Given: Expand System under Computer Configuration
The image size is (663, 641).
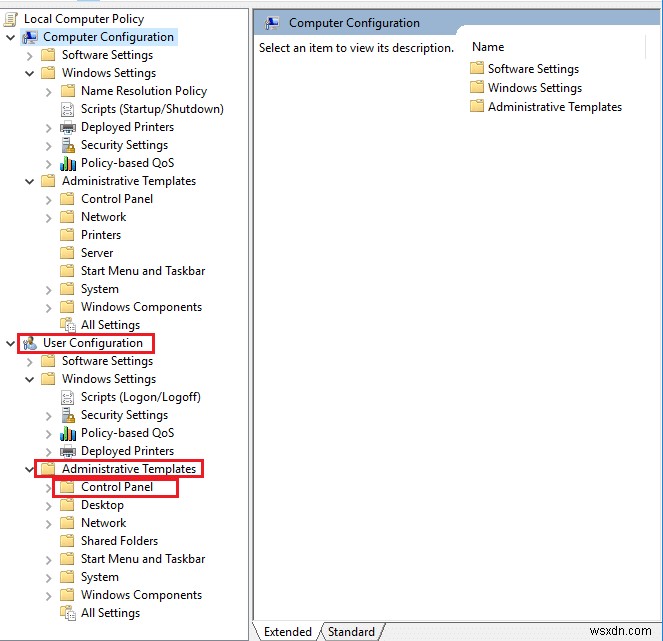Looking at the screenshot, I should [49, 290].
